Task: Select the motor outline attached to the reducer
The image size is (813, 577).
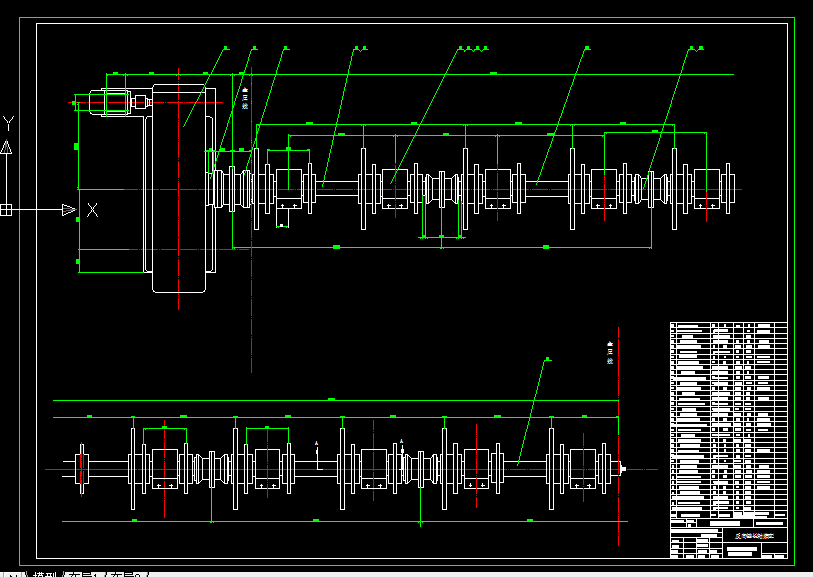Action: tap(110, 103)
